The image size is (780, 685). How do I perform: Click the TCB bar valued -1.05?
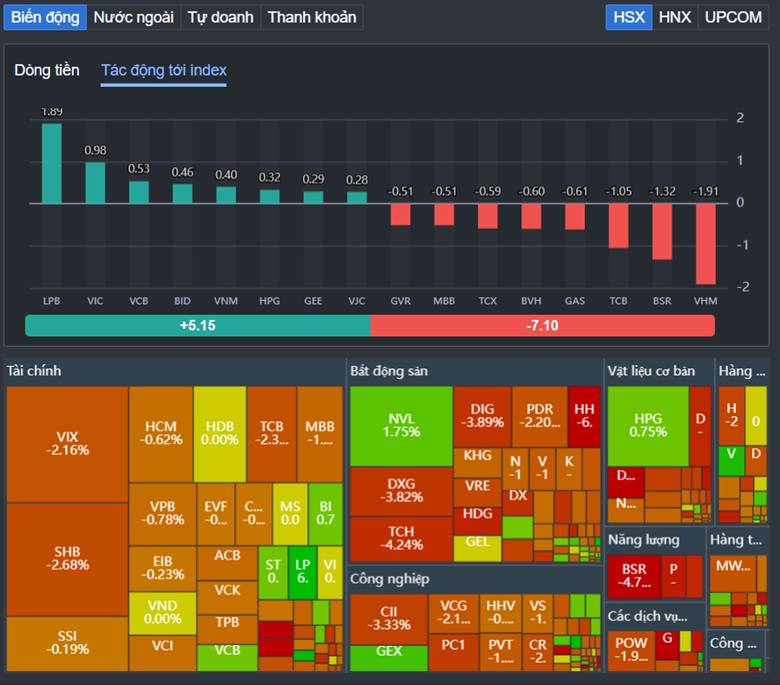pyautogui.click(x=618, y=225)
